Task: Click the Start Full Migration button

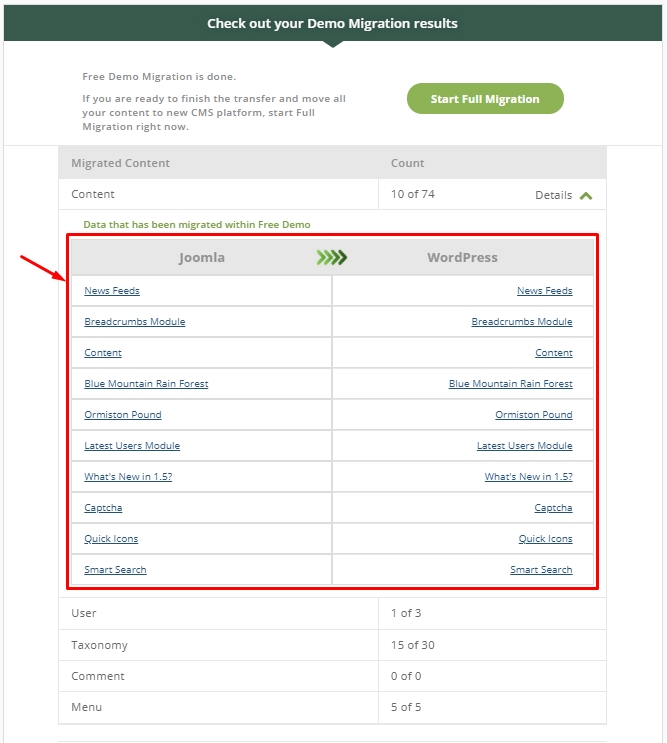Action: tap(485, 99)
